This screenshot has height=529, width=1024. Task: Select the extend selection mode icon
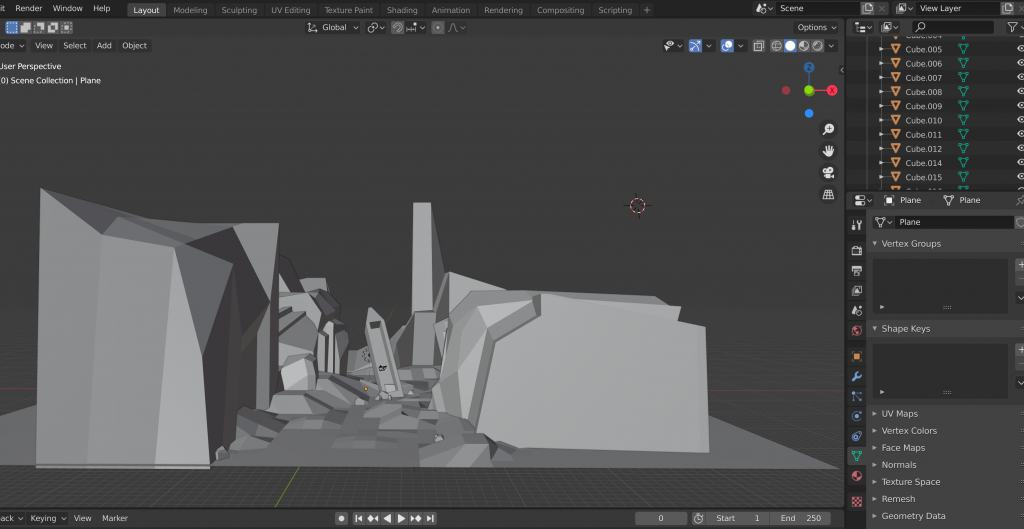pos(25,27)
